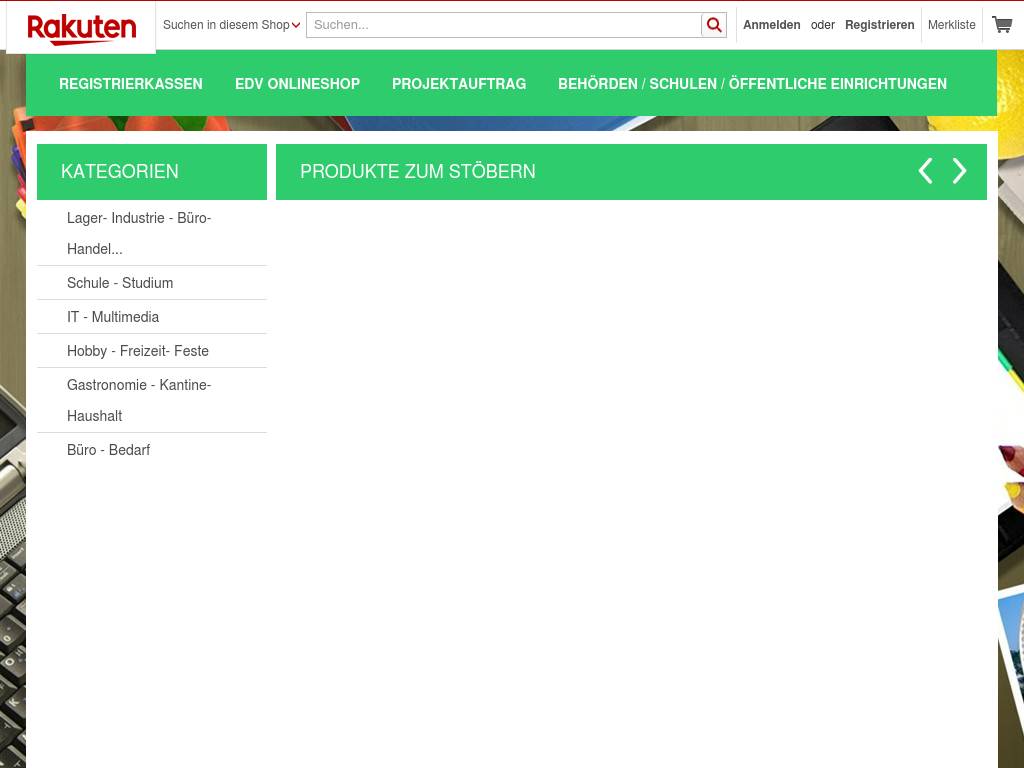Expand the 'Suchen in diesem Shop' dropdown

231,25
